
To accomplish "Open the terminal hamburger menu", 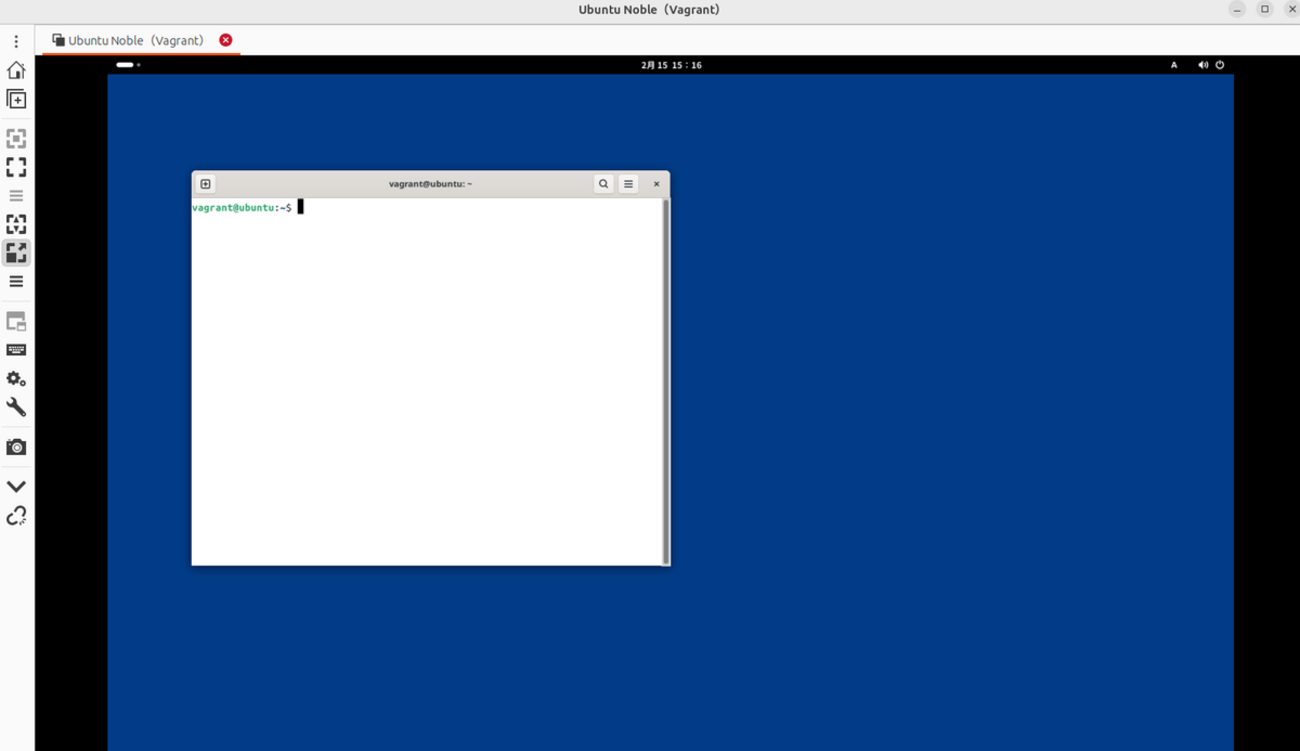I will coord(628,183).
